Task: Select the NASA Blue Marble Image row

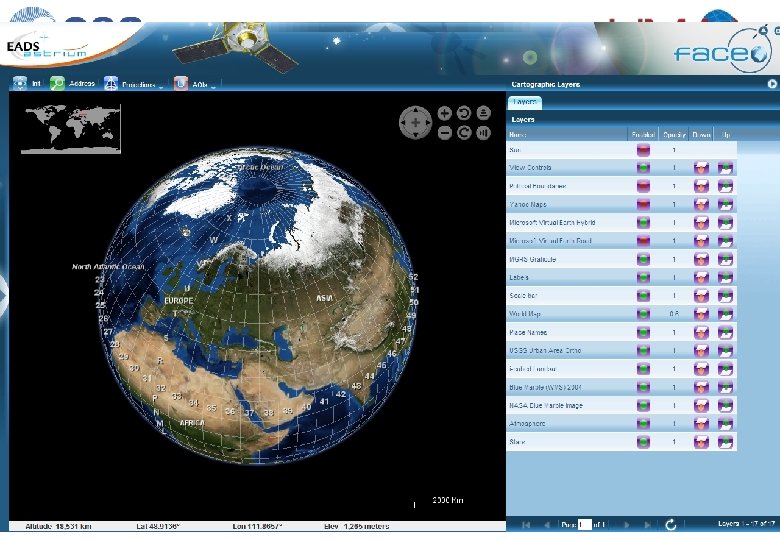Action: pos(621,405)
